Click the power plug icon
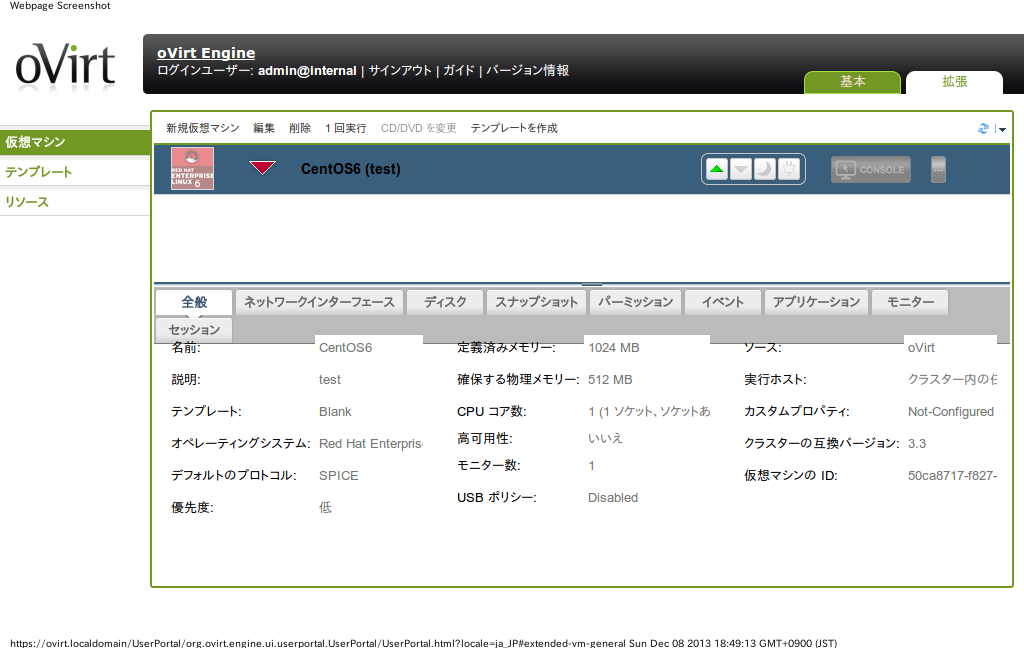Screen dimensions: 1024x648 click(788, 169)
